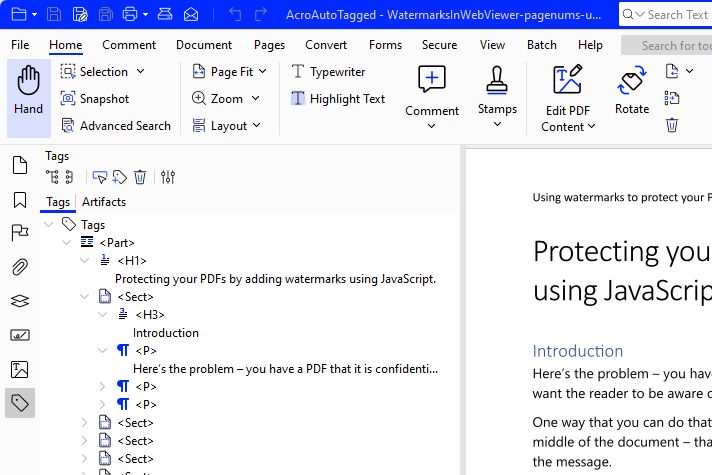Click the Introduction heading in document
This screenshot has height=475, width=712.
pyautogui.click(x=578, y=351)
